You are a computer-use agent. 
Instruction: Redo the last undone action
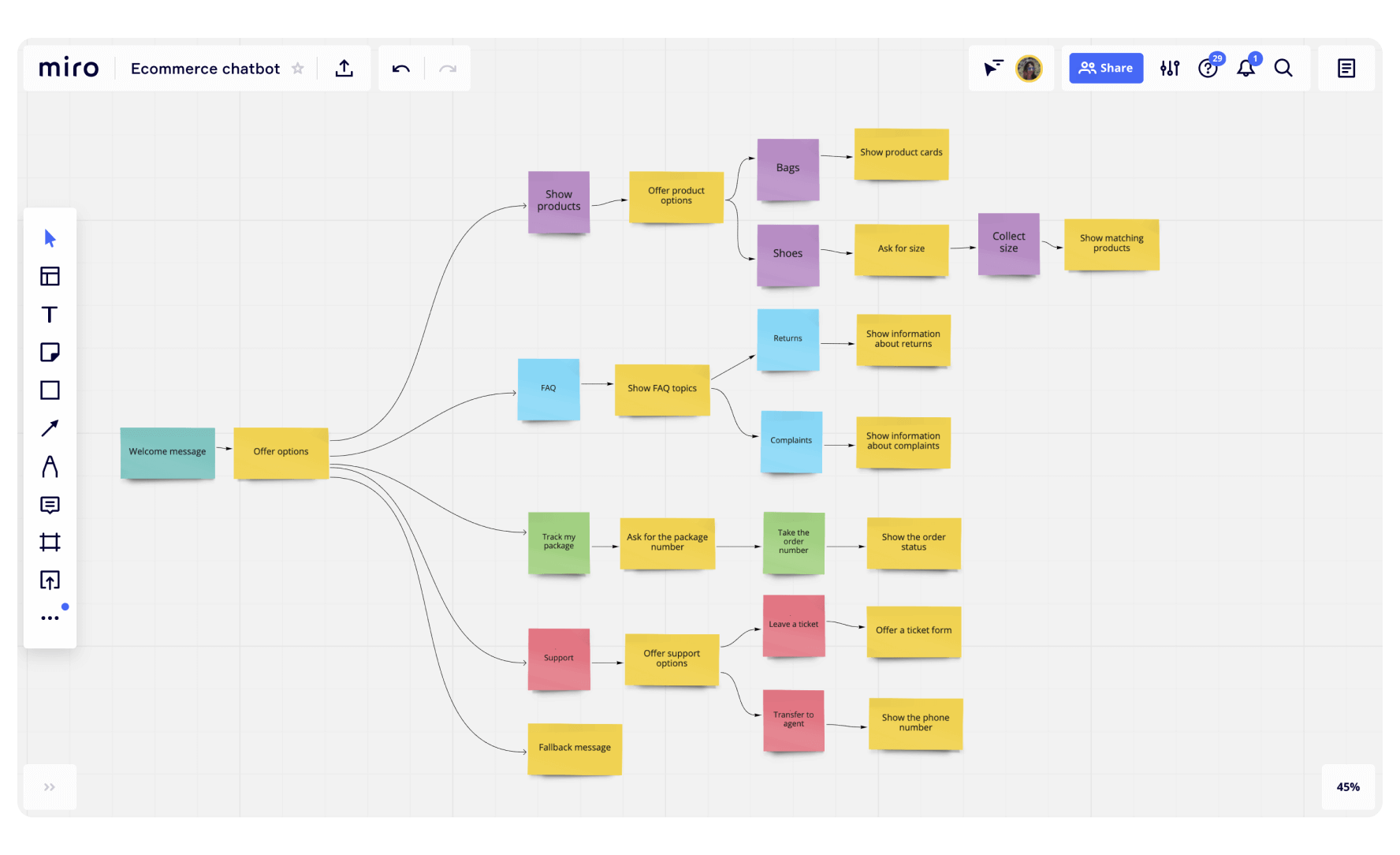click(x=448, y=69)
